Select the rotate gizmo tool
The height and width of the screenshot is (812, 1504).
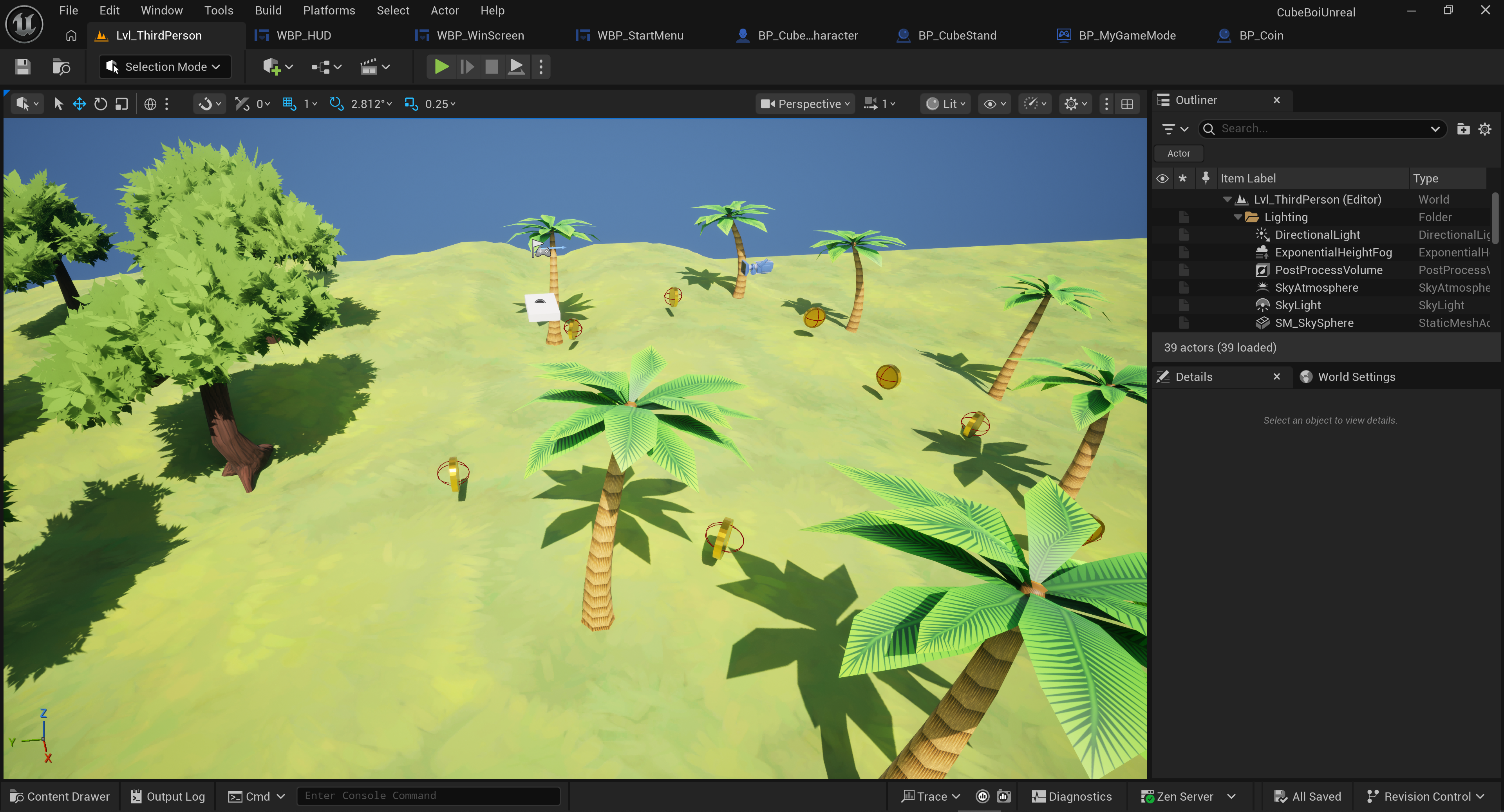(100, 104)
